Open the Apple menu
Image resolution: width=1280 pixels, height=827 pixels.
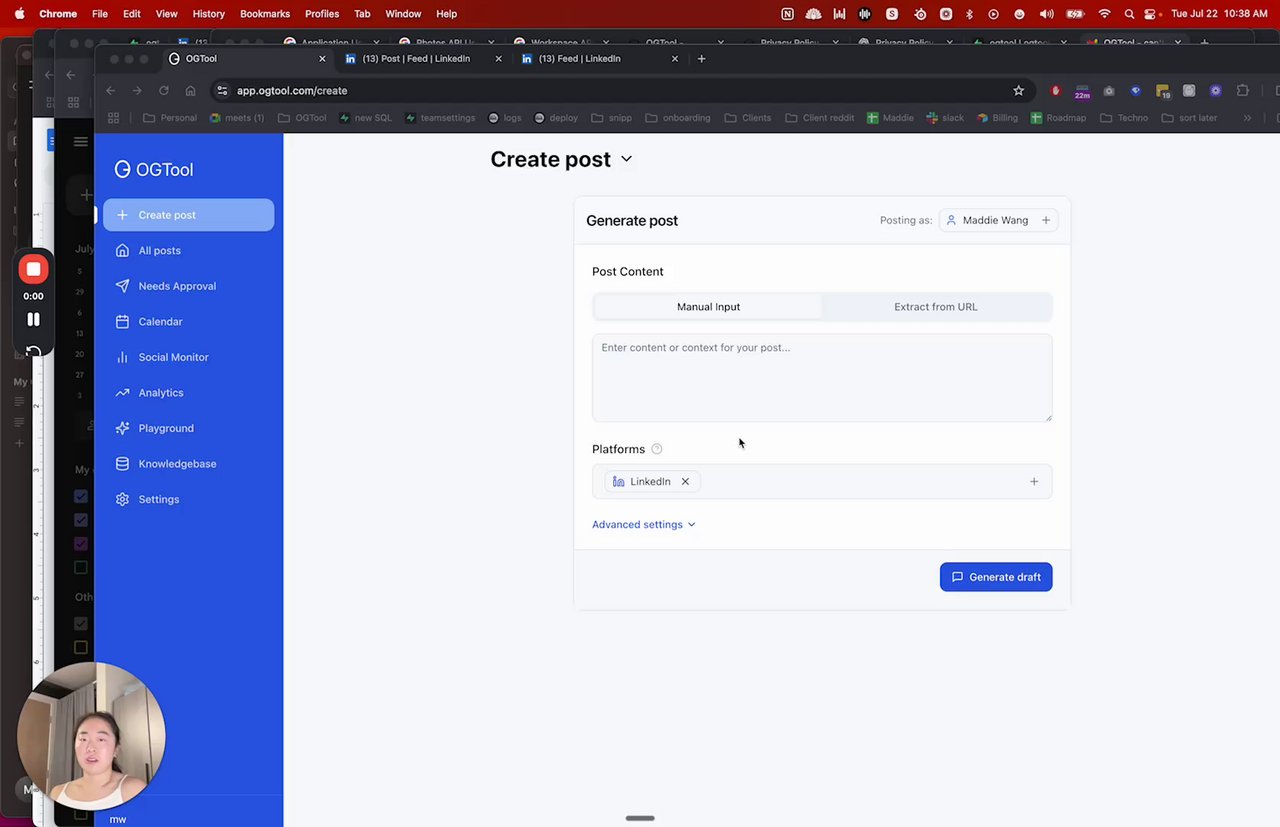pos(19,14)
